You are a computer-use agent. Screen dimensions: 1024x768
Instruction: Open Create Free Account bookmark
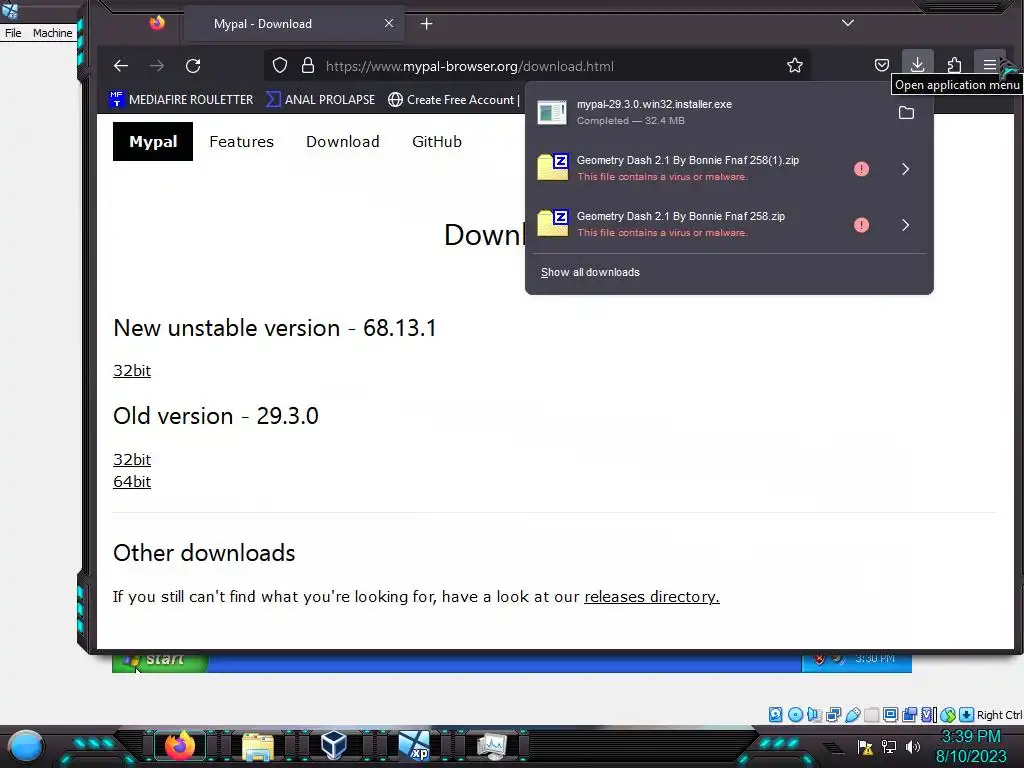(x=454, y=99)
